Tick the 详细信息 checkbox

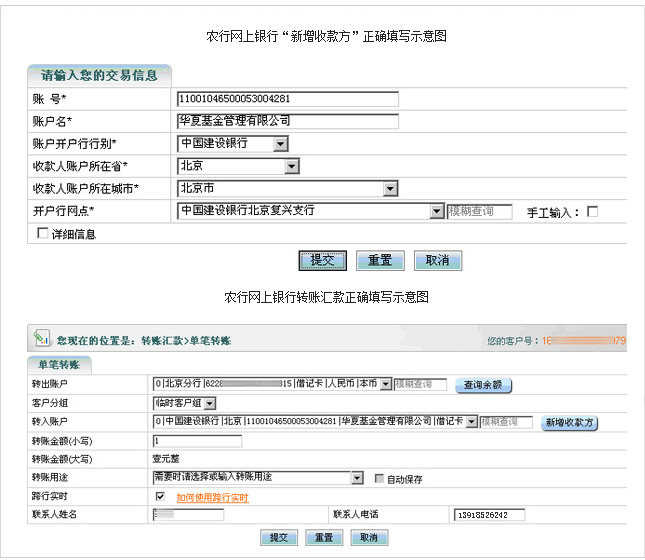pos(42,233)
